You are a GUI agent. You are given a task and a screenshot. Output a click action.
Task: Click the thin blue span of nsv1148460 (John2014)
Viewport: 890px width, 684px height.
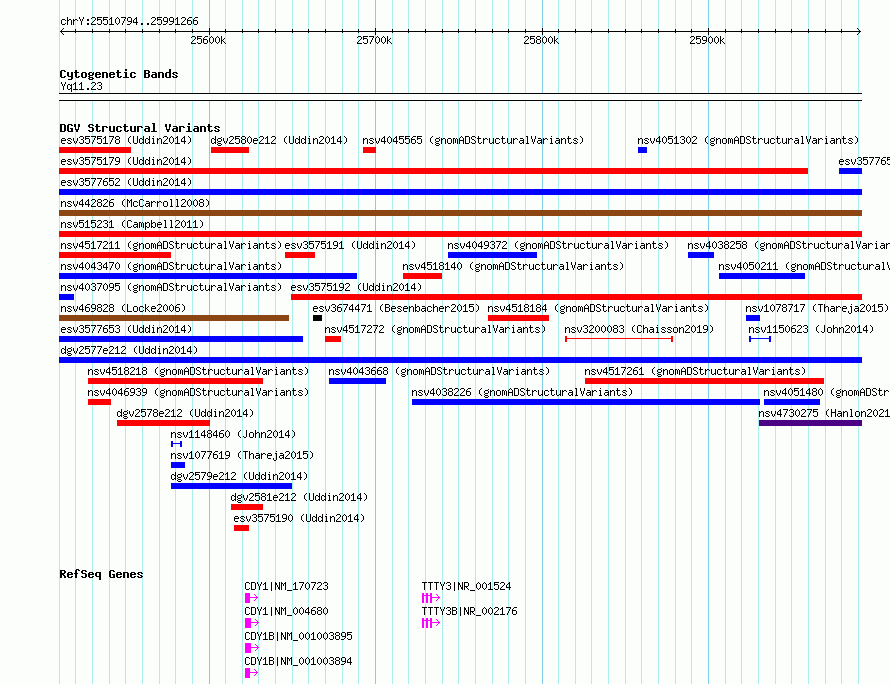[177, 444]
